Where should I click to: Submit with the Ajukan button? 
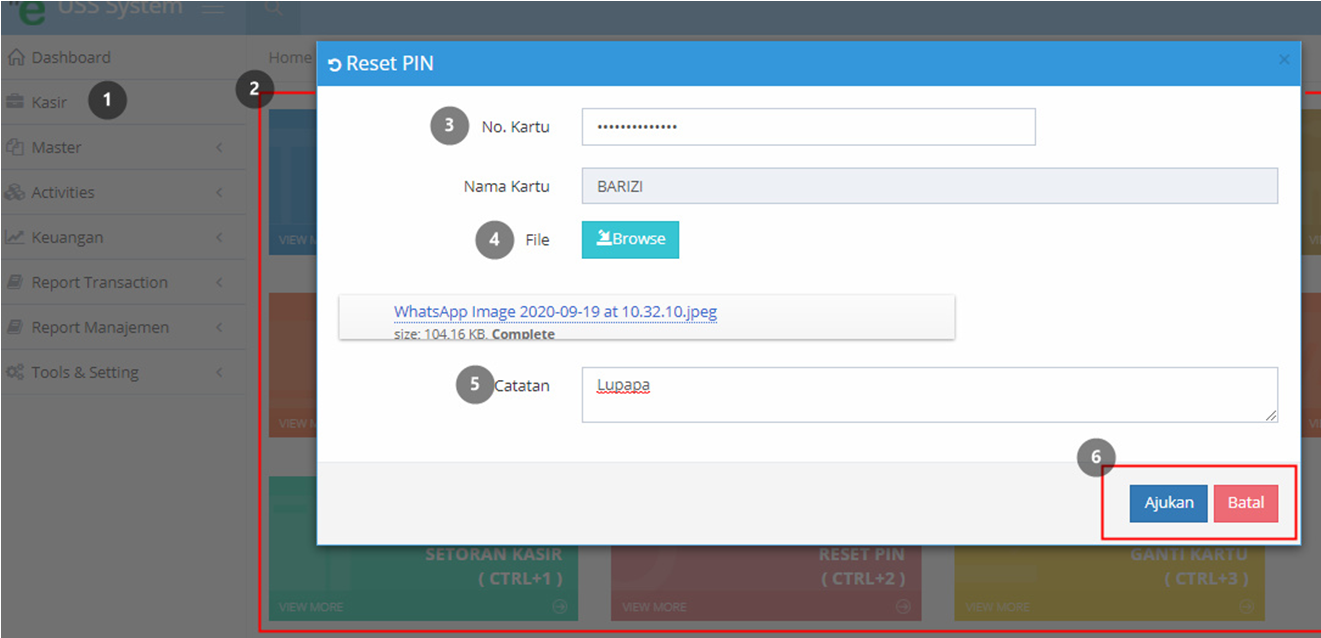pyautogui.click(x=1169, y=503)
